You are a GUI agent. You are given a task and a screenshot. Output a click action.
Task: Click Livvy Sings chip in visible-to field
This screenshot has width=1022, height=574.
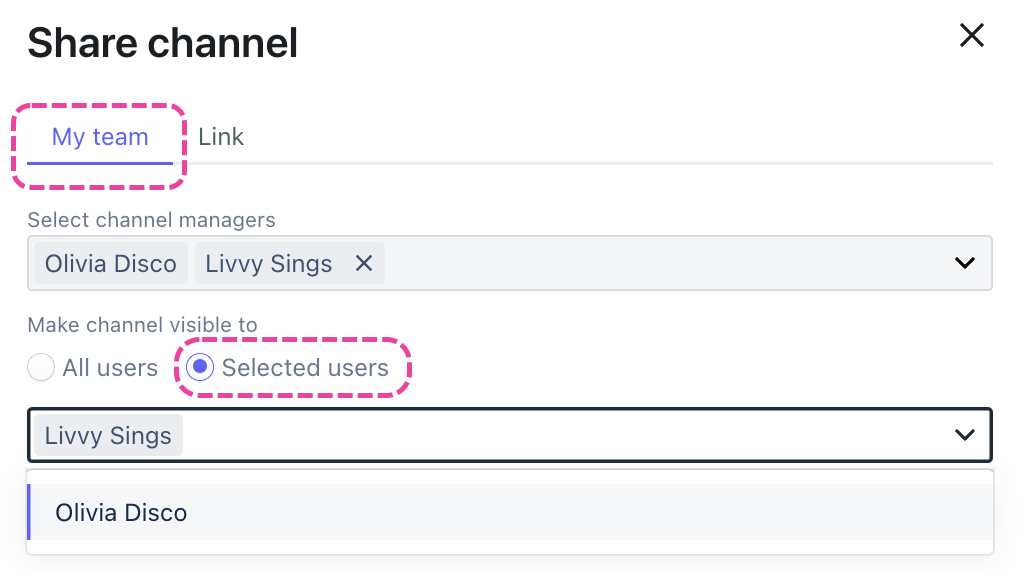coord(108,436)
